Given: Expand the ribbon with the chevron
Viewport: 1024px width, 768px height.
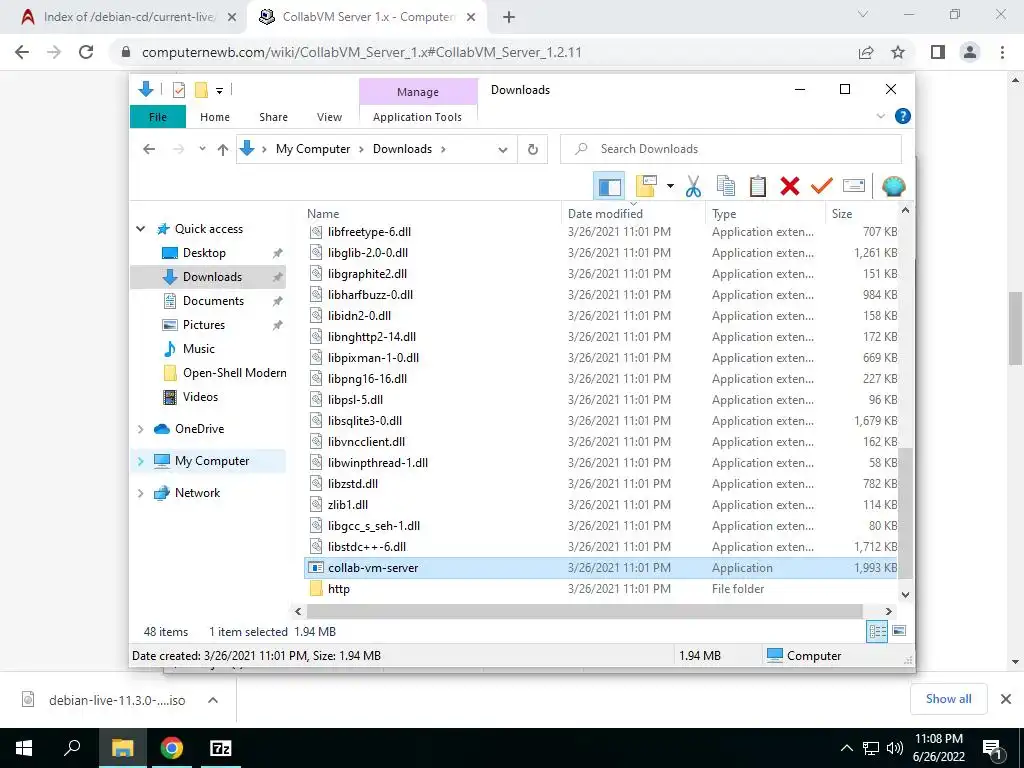Looking at the screenshot, I should tap(880, 116).
